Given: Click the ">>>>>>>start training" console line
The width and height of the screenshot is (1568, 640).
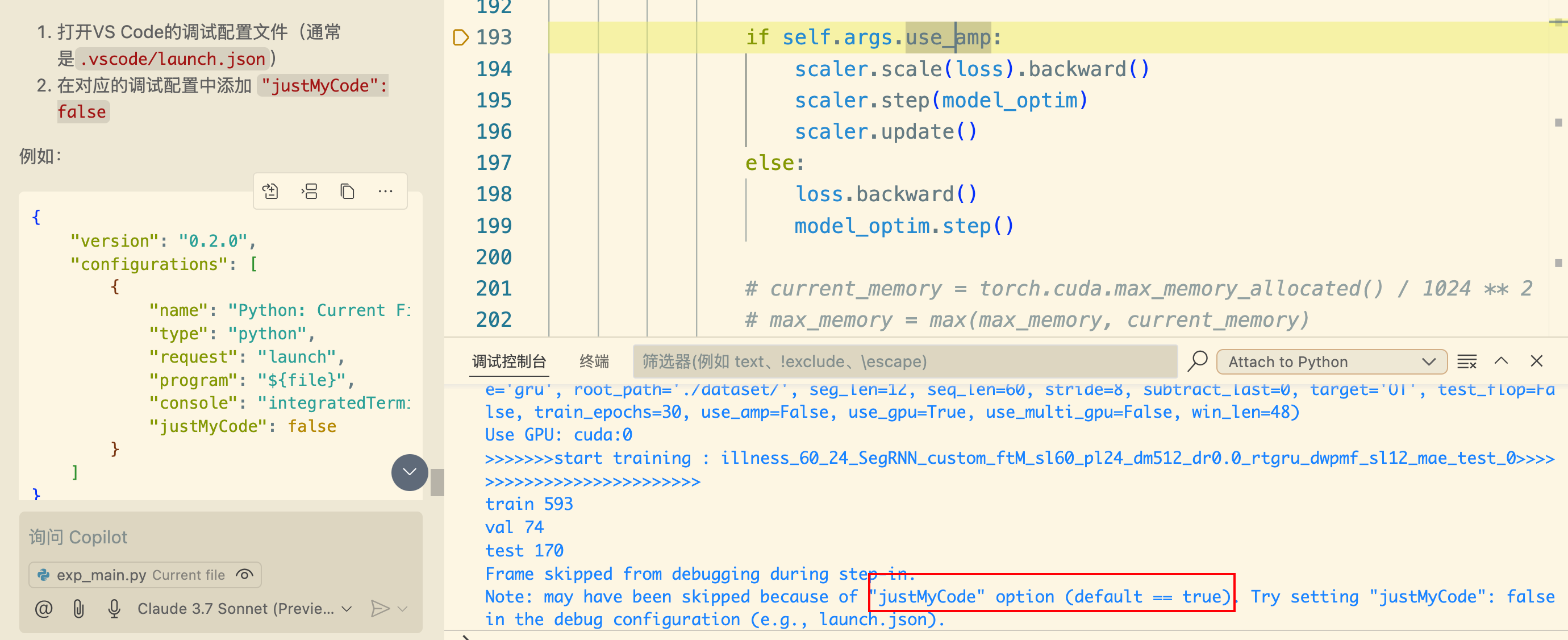Looking at the screenshot, I should tap(1019, 458).
